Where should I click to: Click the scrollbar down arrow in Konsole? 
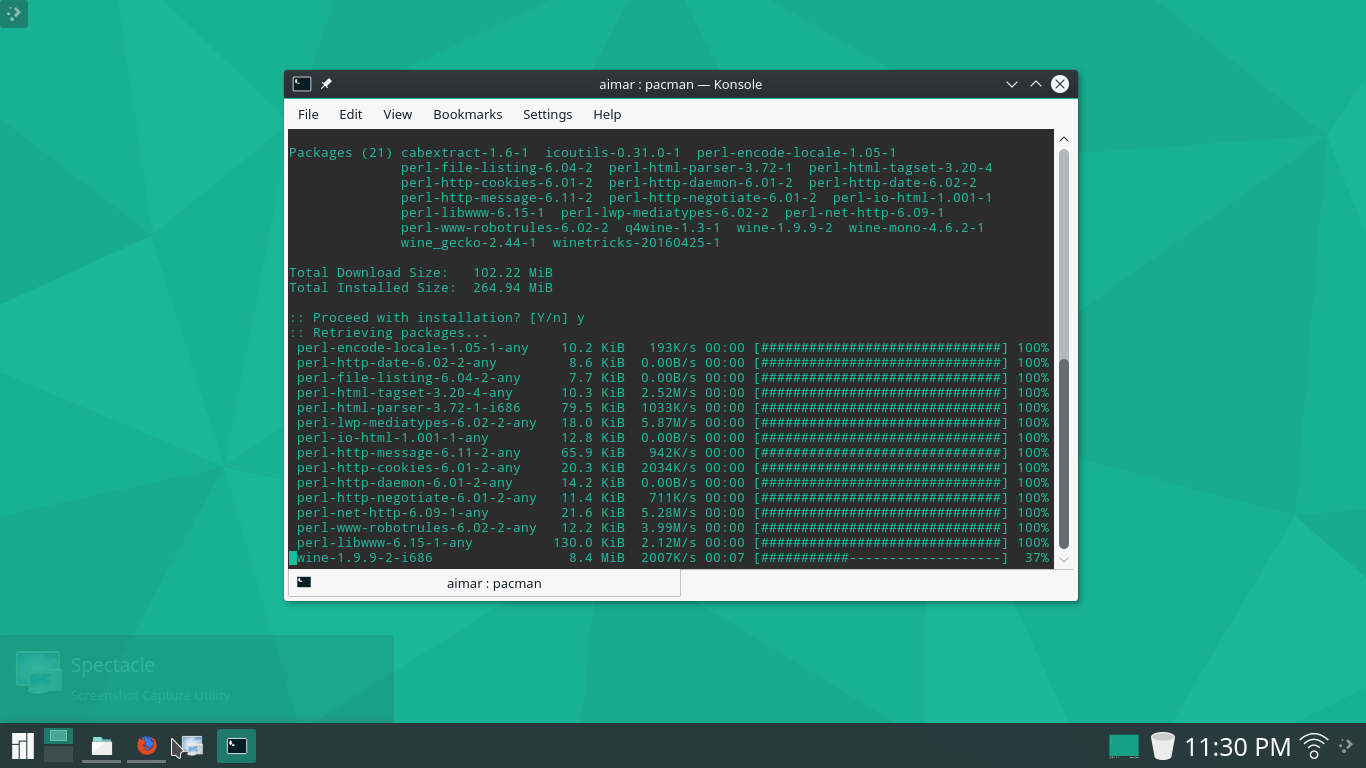click(1063, 560)
